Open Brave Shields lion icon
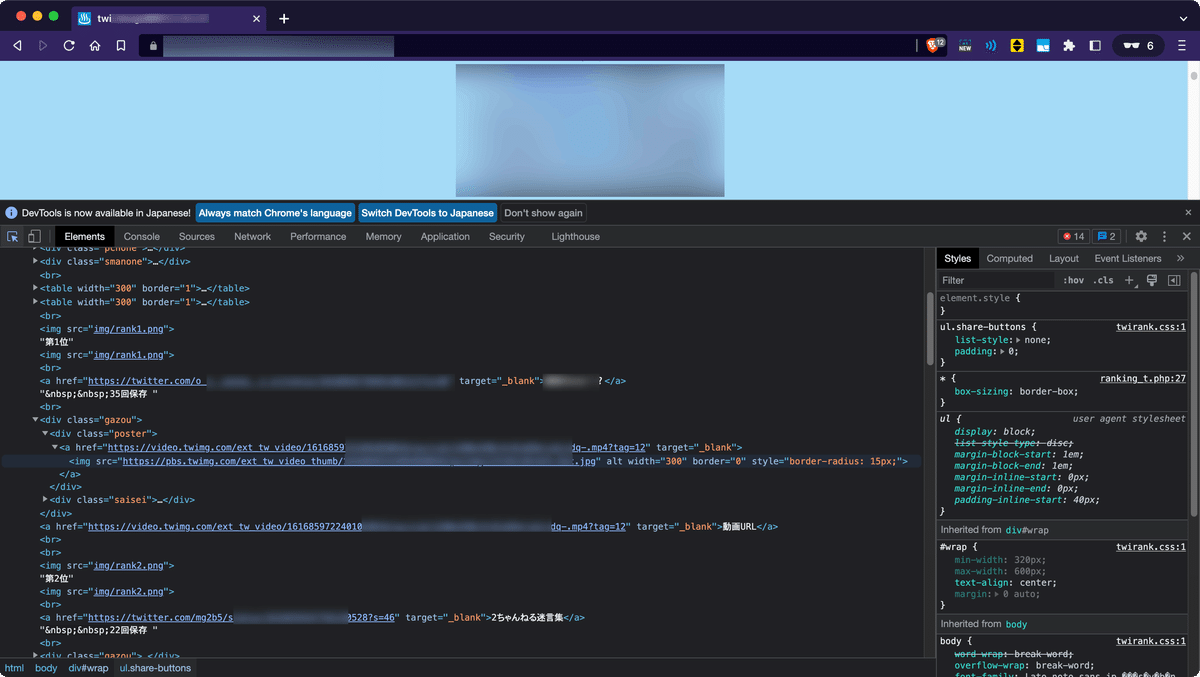1200x677 pixels. [935, 45]
